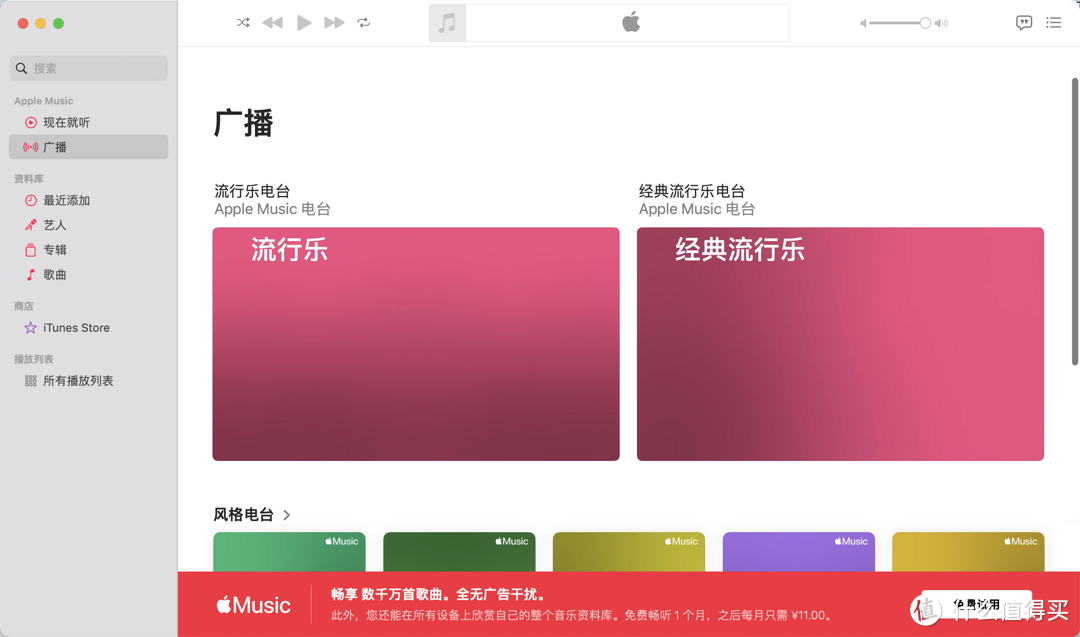1080x637 pixels.
Task: Click the 商店 sidebar section header
Action: coord(23,306)
